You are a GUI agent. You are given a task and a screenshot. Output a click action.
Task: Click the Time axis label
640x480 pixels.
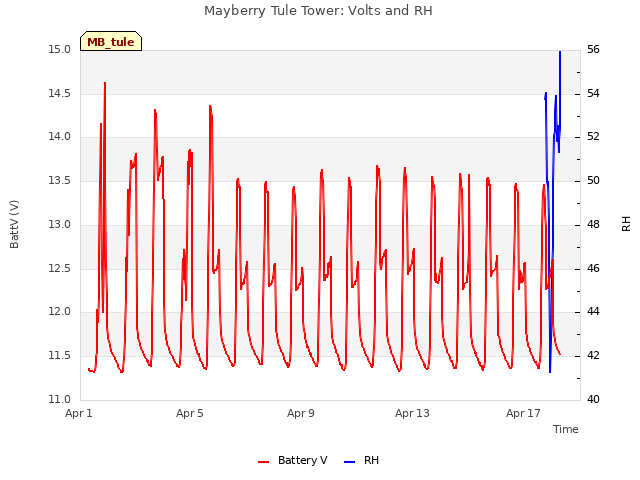pyautogui.click(x=565, y=429)
